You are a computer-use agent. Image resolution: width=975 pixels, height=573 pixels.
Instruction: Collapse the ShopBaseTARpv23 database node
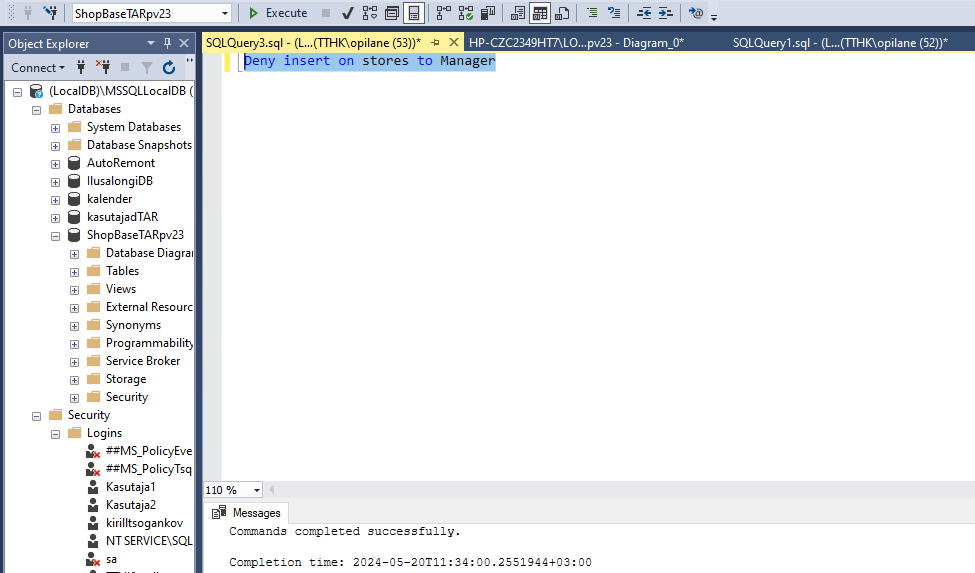(56, 235)
